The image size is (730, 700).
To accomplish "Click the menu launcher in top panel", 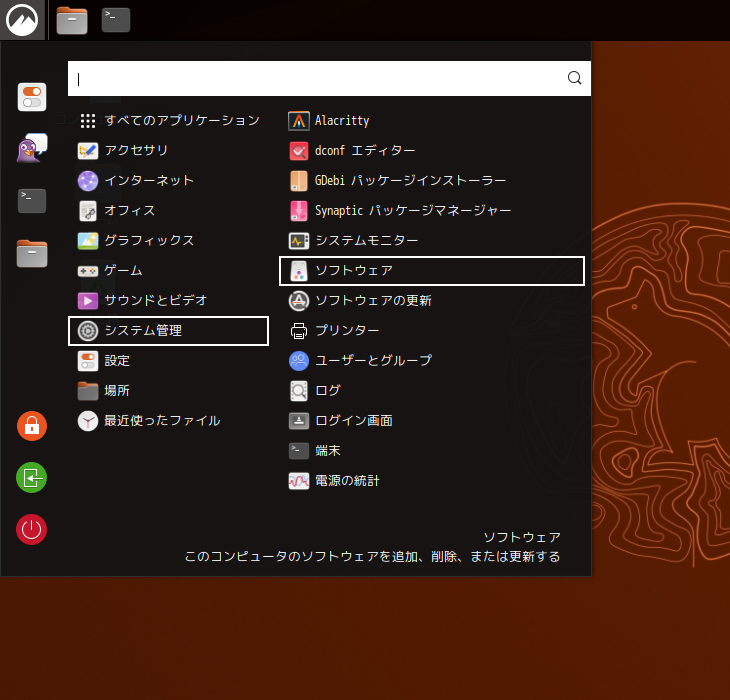I will point(22,20).
